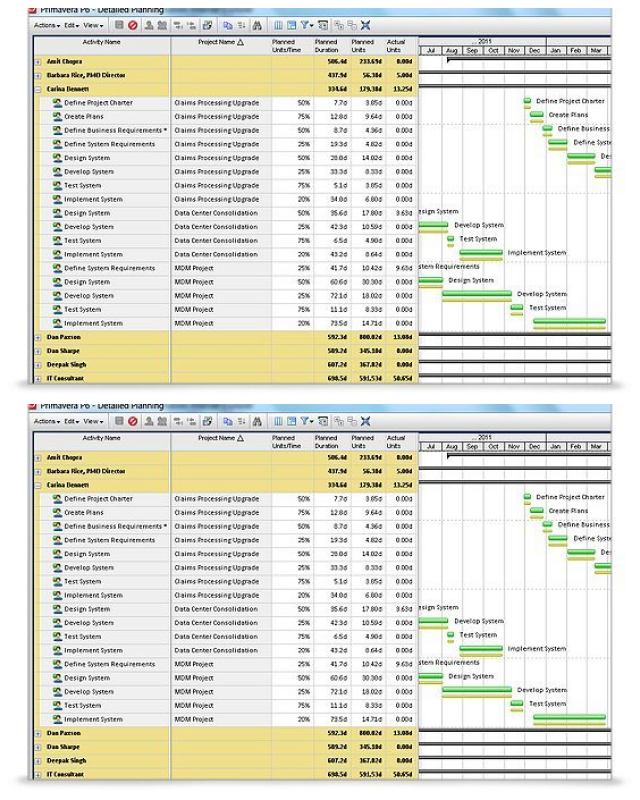The width and height of the screenshot is (640, 800).
Task: Click Oct month in bottom window timescale
Action: click(493, 446)
